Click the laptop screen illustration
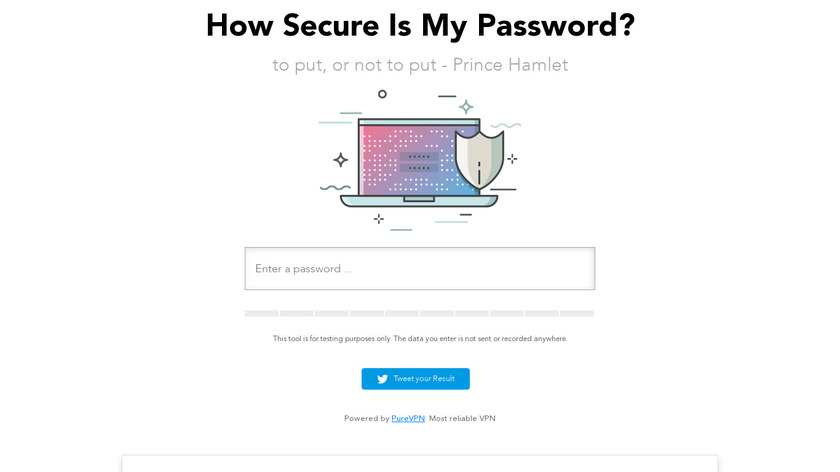 click(x=408, y=158)
